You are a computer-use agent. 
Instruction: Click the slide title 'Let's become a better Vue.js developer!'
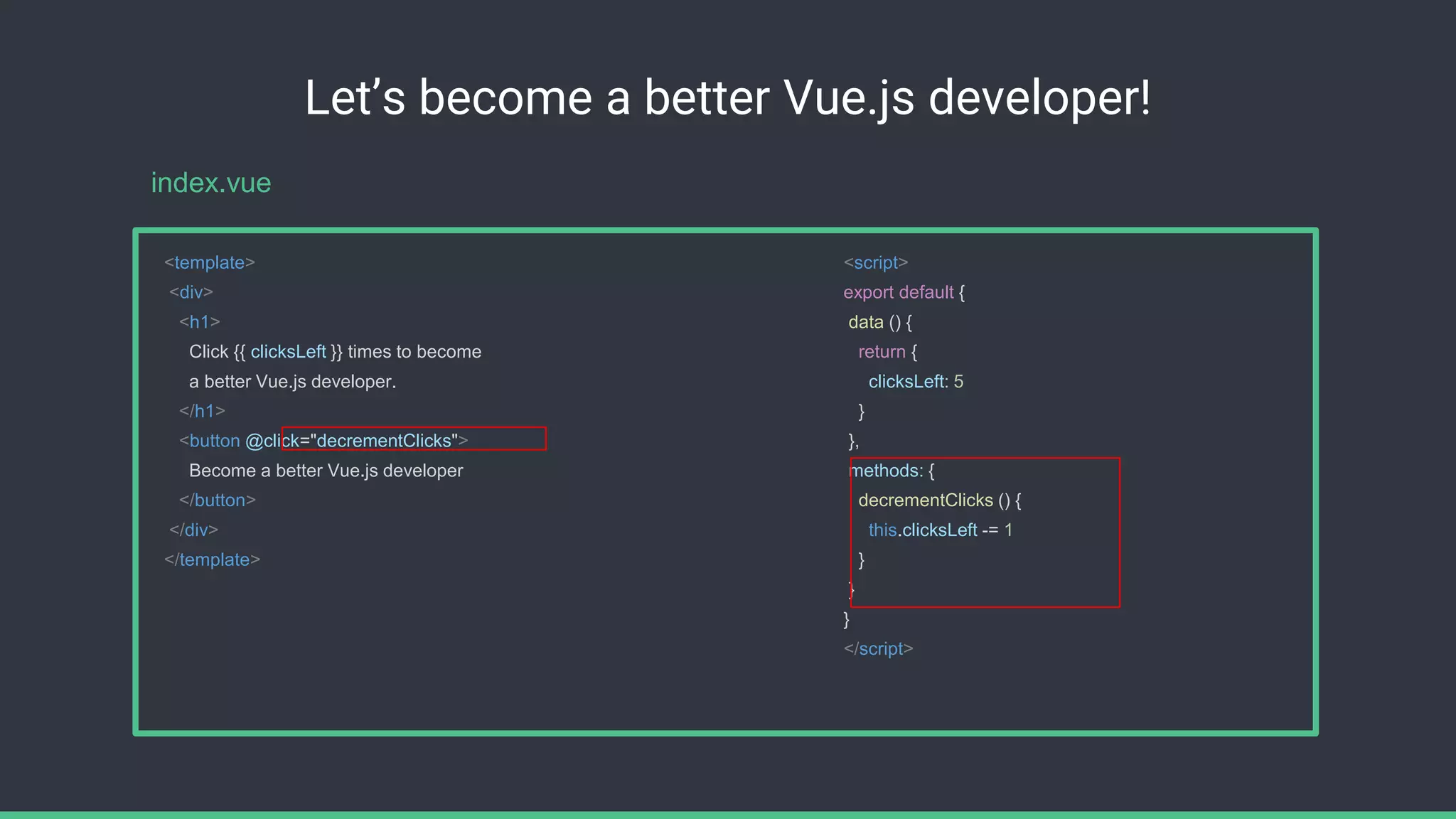tap(727, 98)
